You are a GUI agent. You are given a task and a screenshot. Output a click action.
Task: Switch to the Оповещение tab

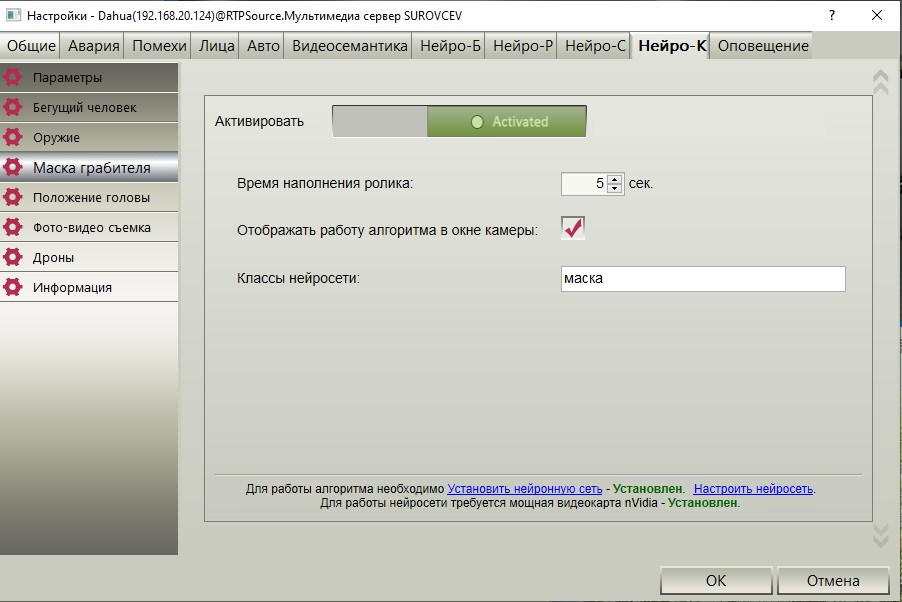(x=763, y=45)
